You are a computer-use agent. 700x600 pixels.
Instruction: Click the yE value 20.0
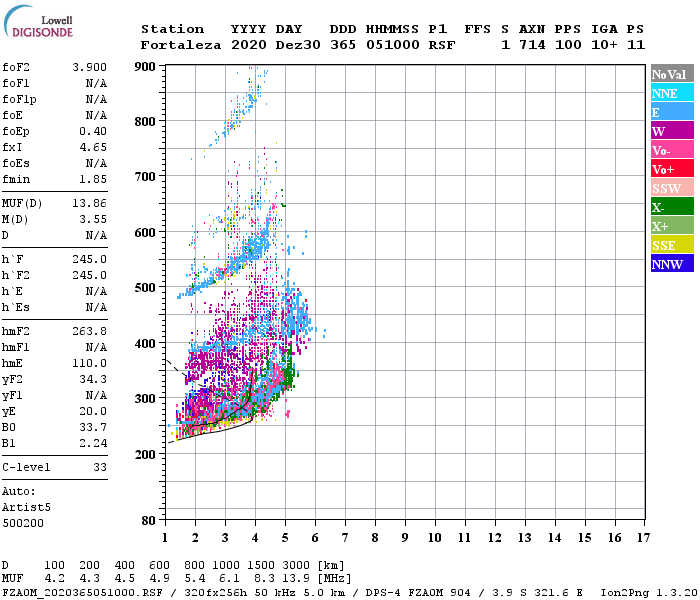93,412
